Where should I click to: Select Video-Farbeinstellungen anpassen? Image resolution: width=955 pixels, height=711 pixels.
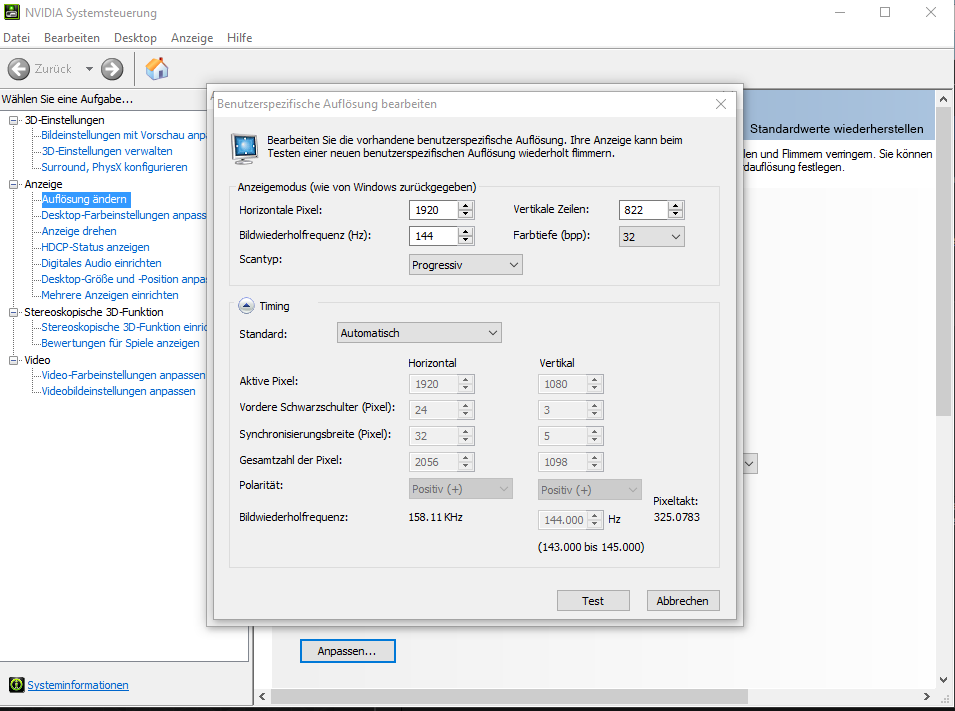(x=123, y=375)
